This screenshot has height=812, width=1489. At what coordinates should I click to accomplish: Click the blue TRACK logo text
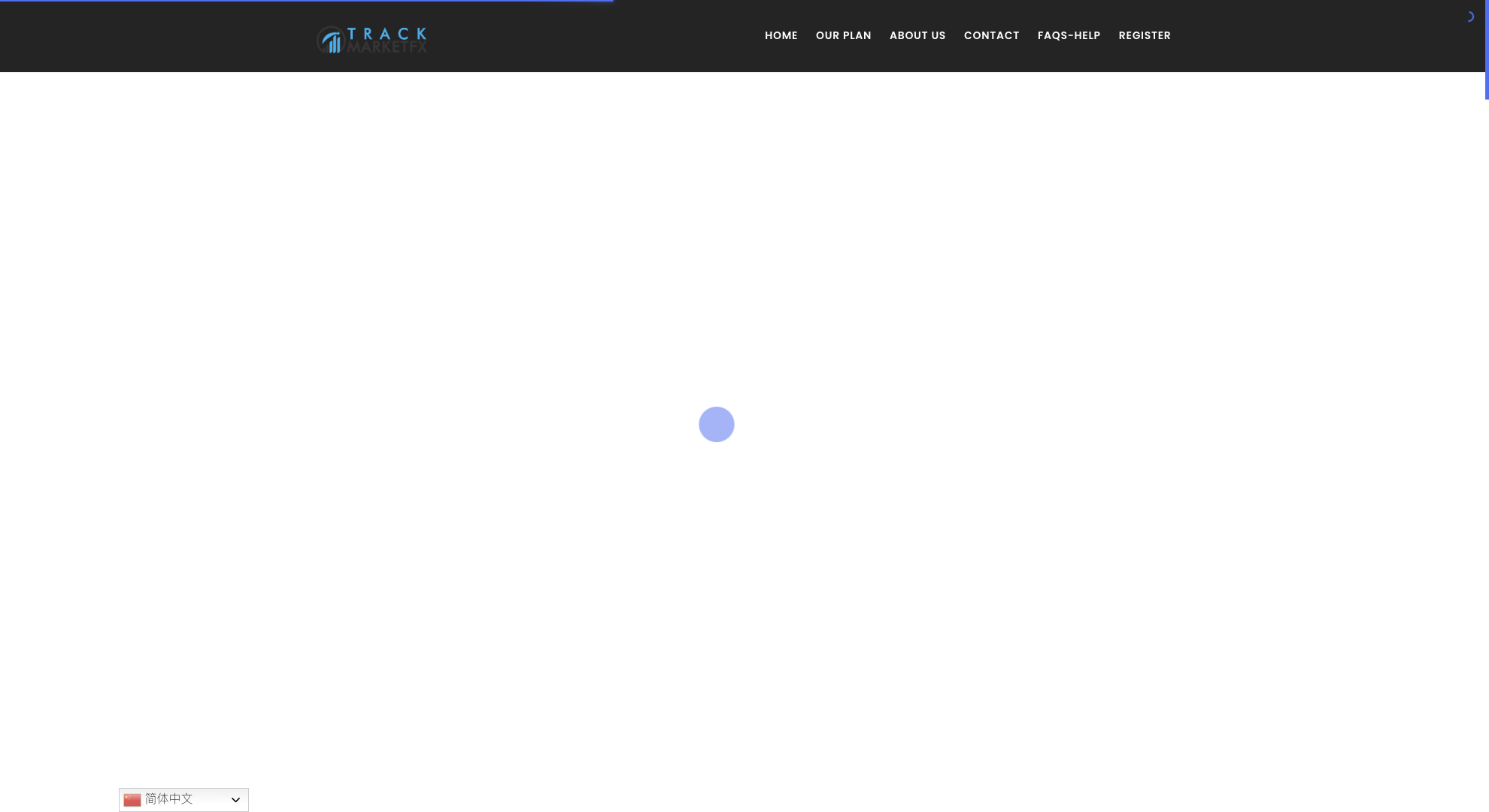coord(387,33)
